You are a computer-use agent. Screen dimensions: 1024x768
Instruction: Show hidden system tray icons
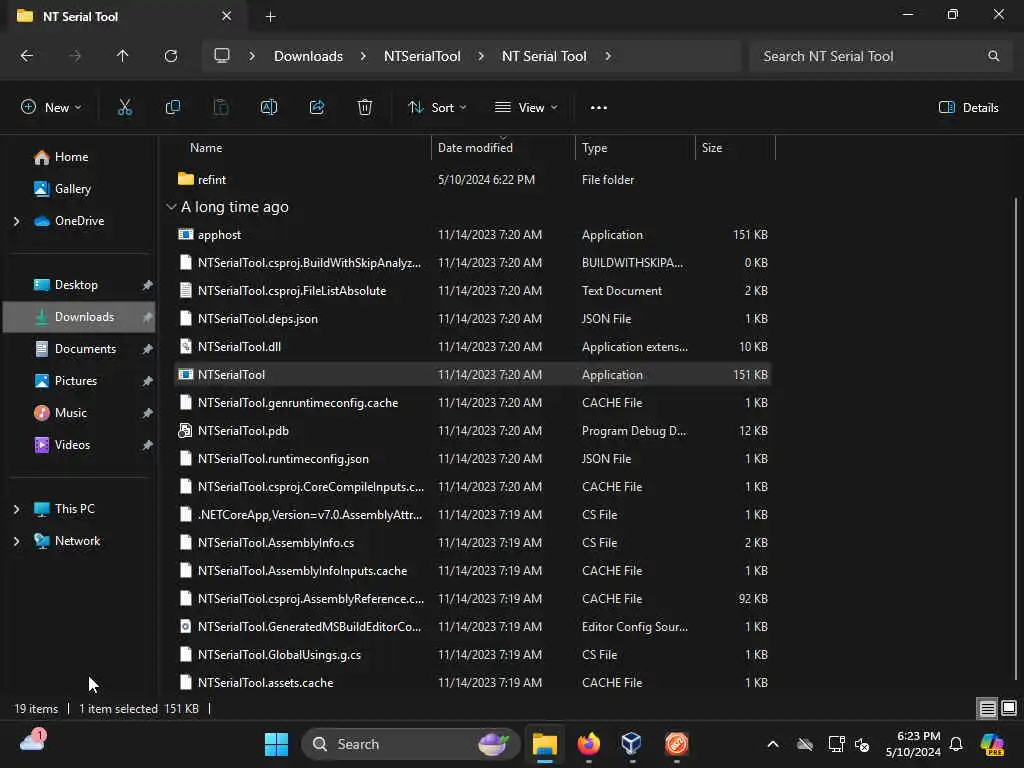pyautogui.click(x=773, y=744)
